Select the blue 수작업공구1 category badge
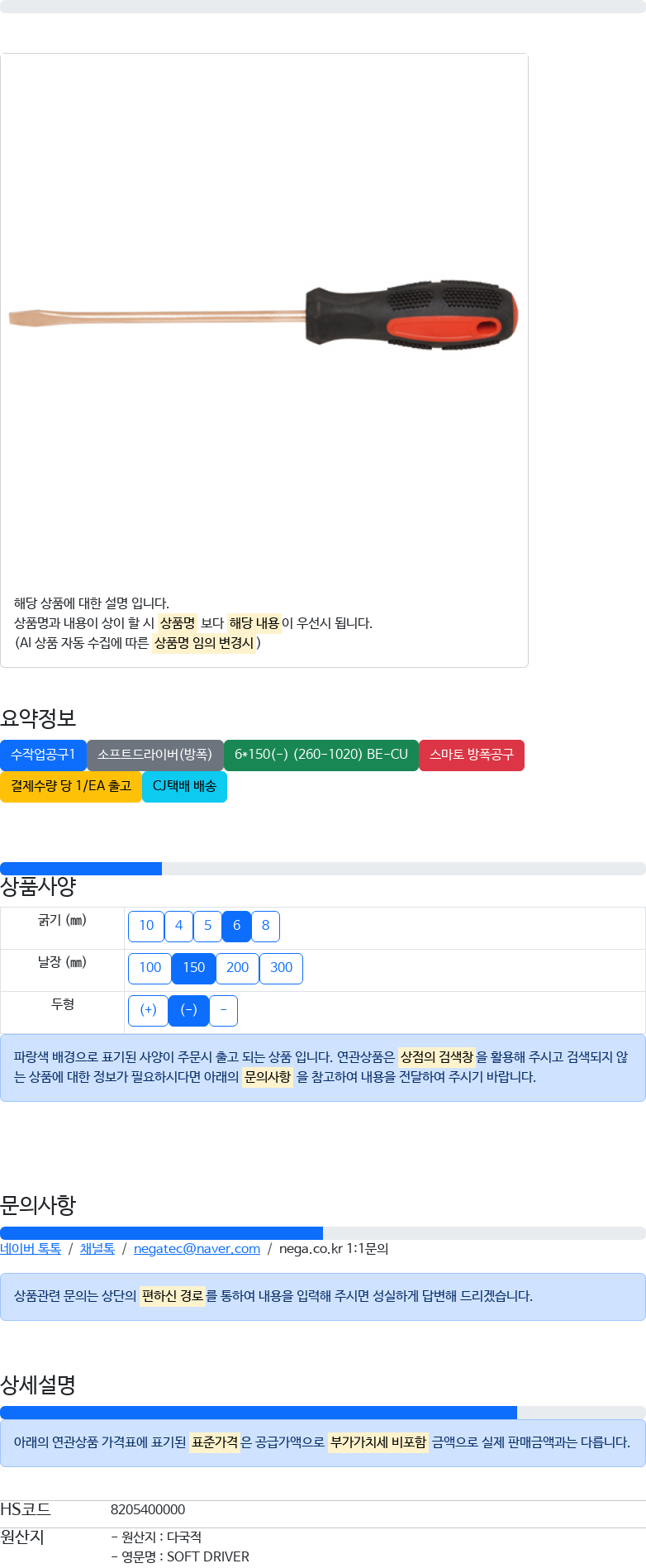The height and width of the screenshot is (1568, 646). (x=43, y=755)
